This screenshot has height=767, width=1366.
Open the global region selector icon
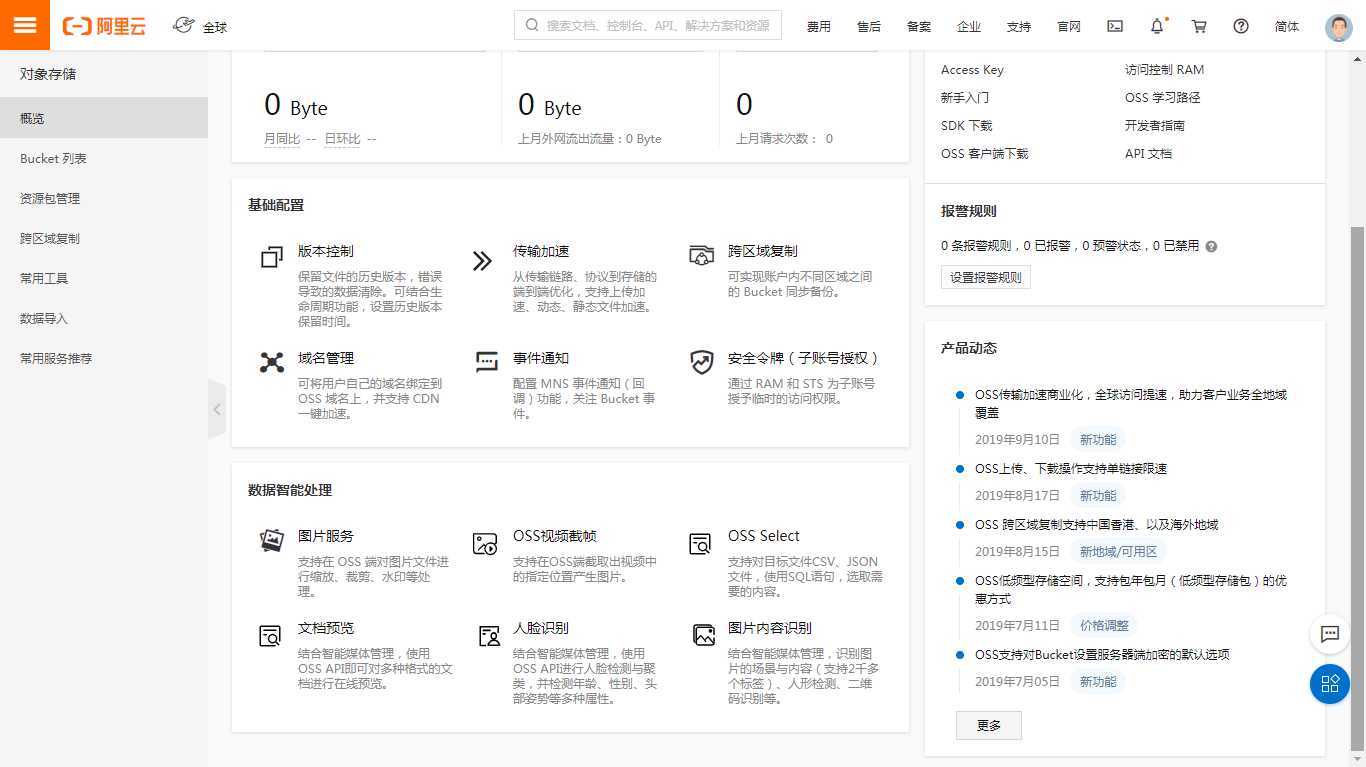(183, 25)
